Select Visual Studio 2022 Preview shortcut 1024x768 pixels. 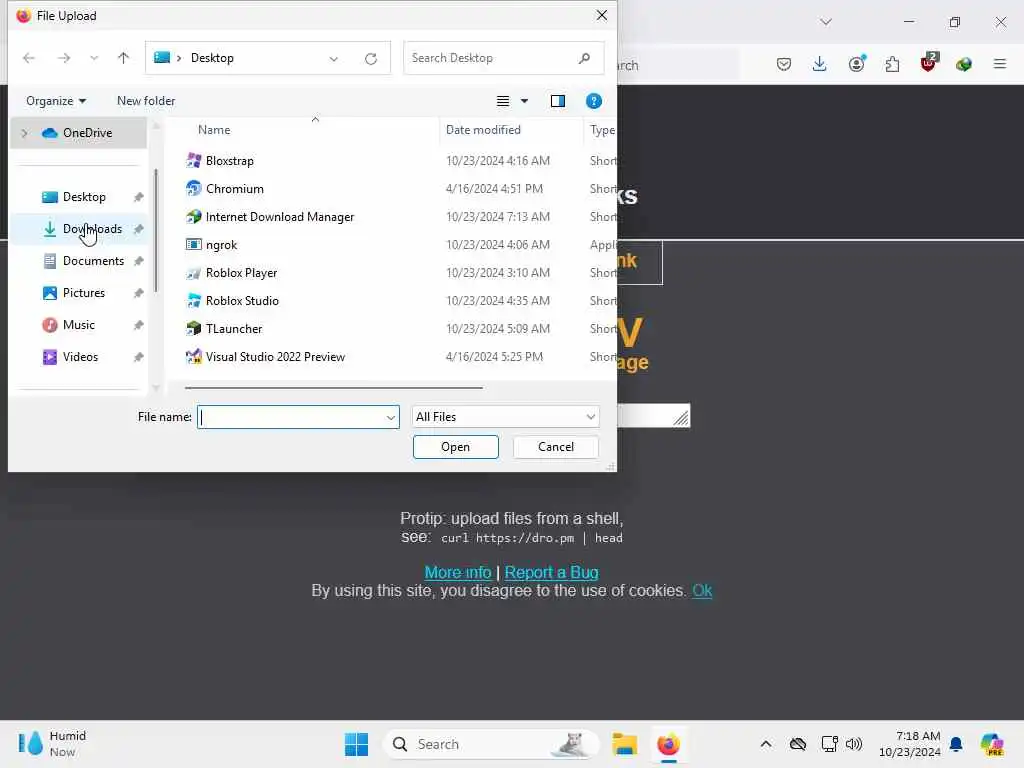tap(275, 357)
